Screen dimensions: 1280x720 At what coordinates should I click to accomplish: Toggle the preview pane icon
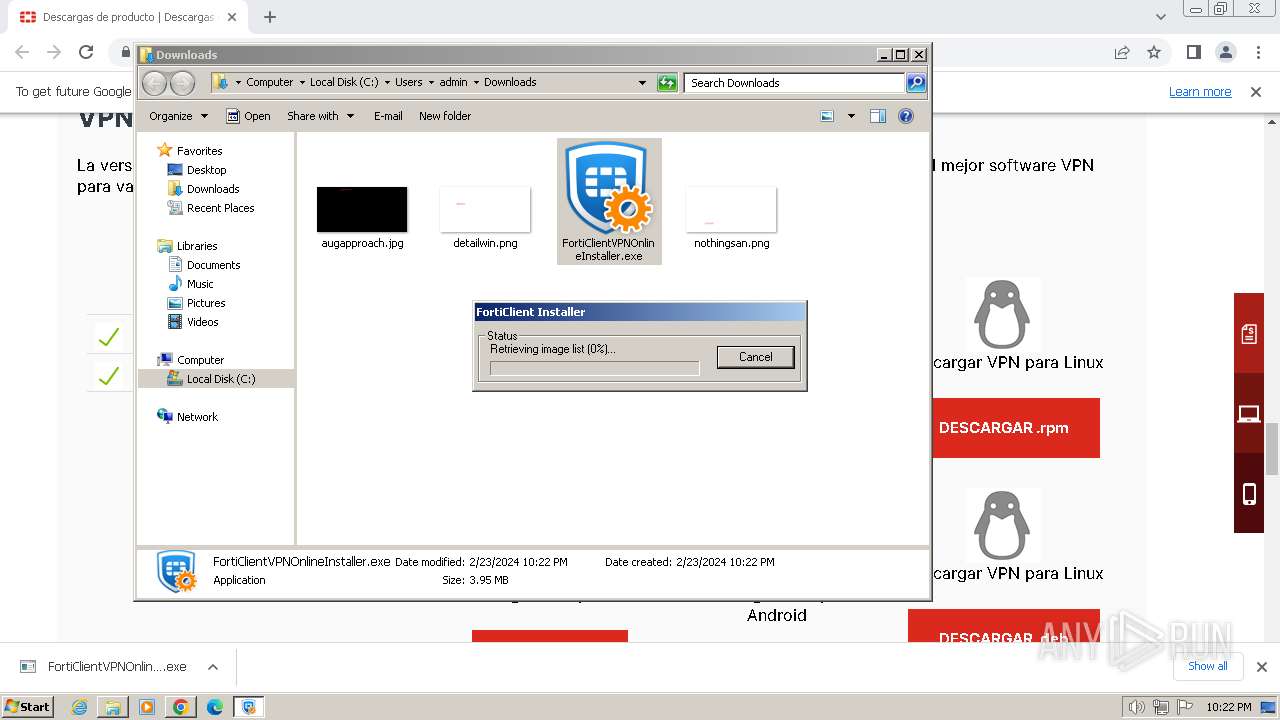pyautogui.click(x=878, y=116)
